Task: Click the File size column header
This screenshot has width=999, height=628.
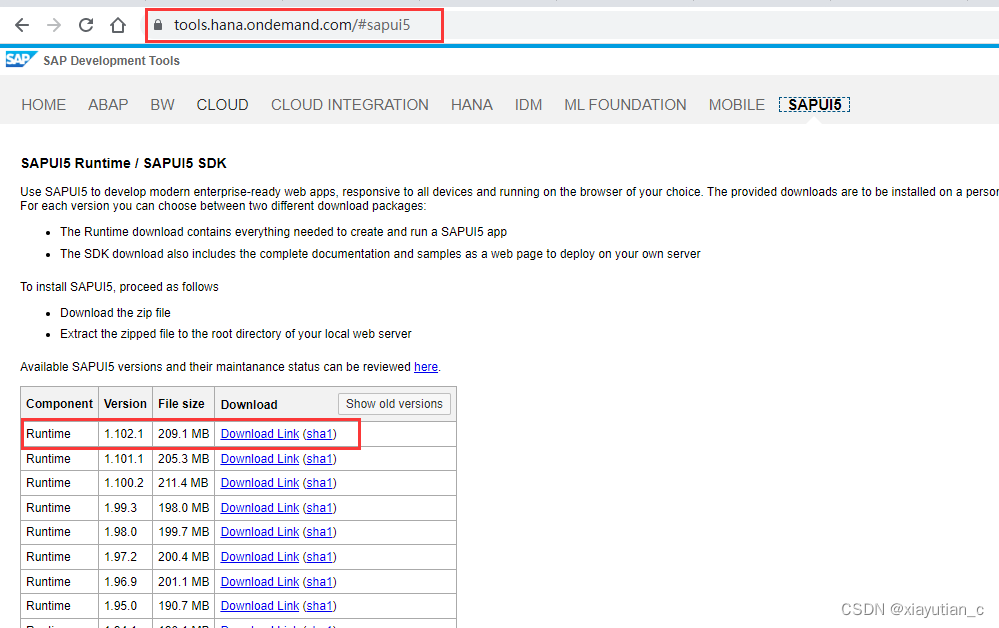Action: click(182, 404)
